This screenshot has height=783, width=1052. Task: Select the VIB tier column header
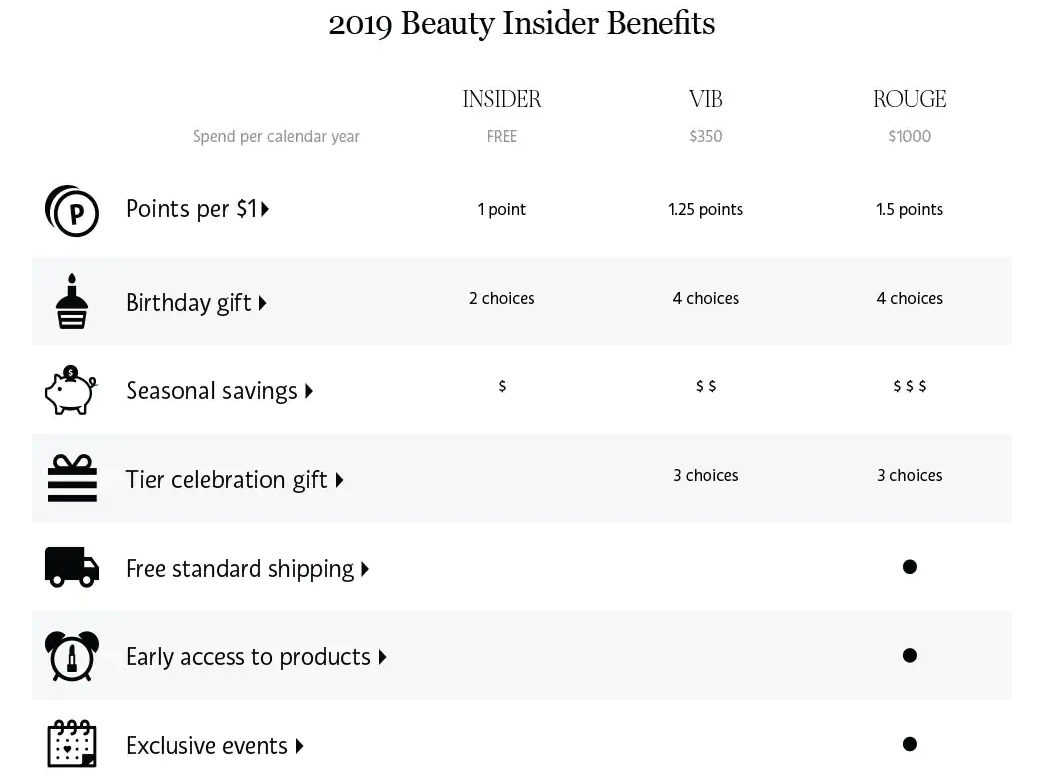pos(706,99)
